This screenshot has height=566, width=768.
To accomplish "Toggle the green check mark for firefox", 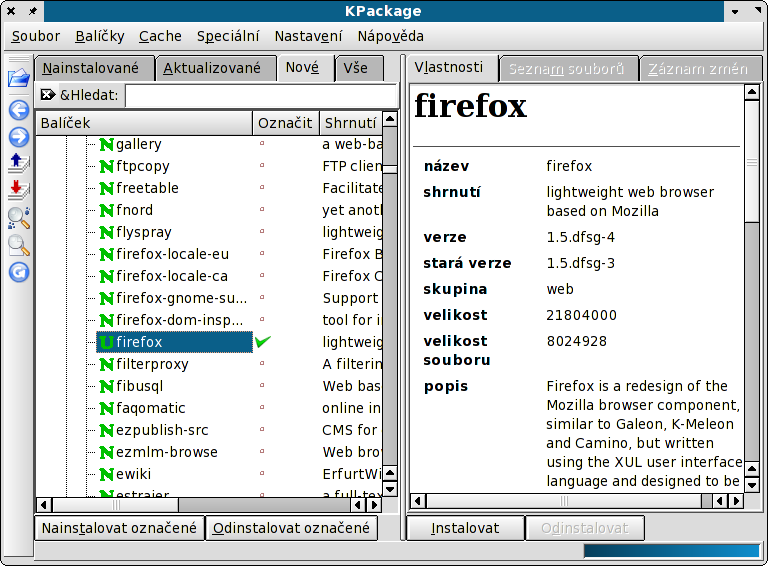I will tap(263, 341).
